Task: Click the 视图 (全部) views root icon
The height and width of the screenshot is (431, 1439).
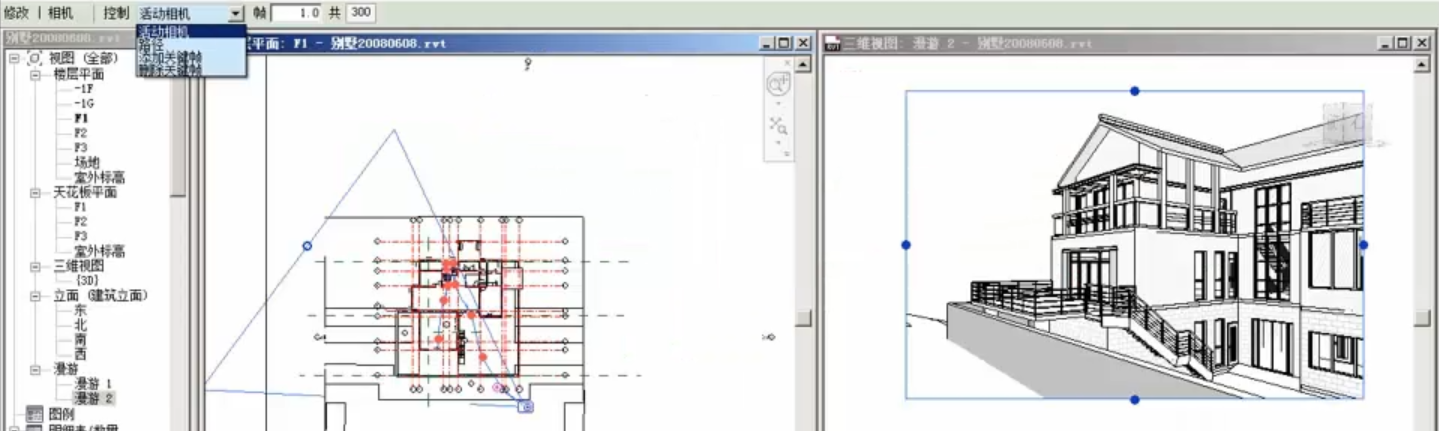Action: coord(35,59)
